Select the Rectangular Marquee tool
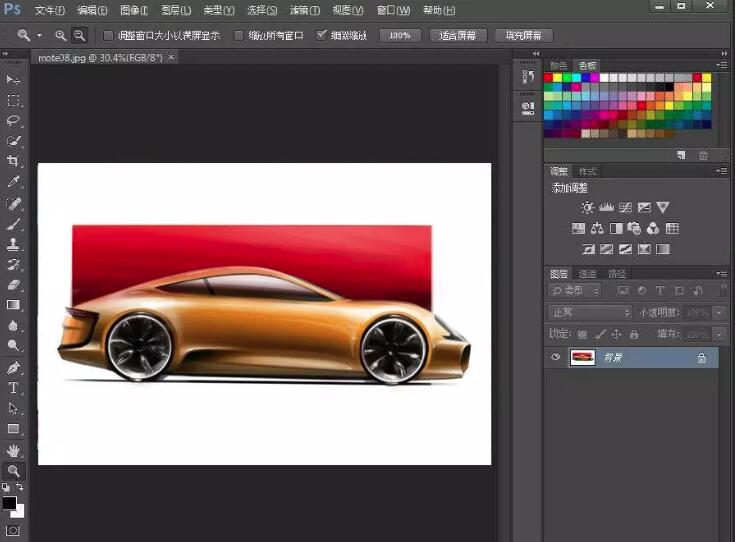Image resolution: width=736 pixels, height=542 pixels. [14, 100]
